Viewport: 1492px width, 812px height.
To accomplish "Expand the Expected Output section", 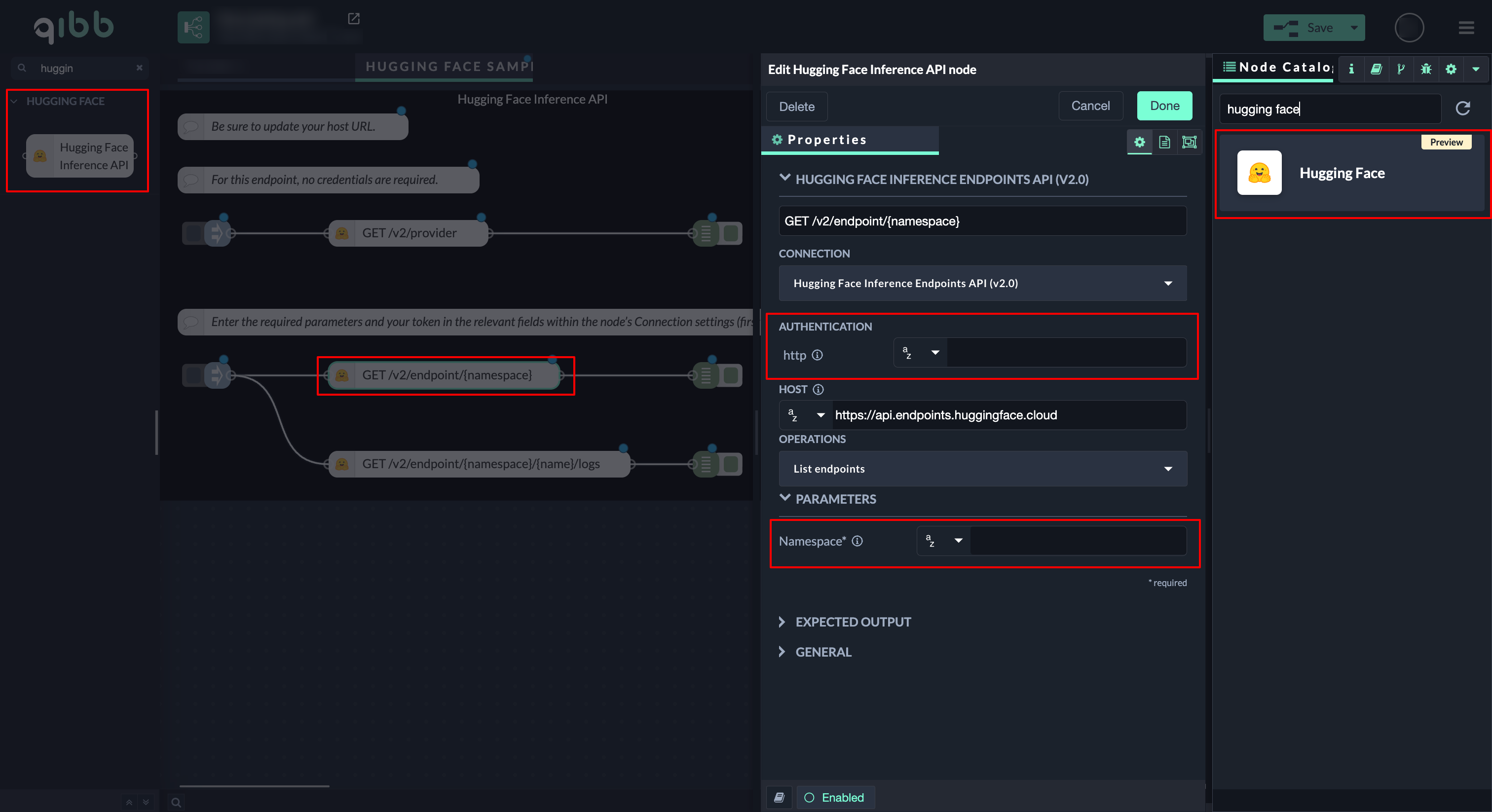I will coord(853,622).
